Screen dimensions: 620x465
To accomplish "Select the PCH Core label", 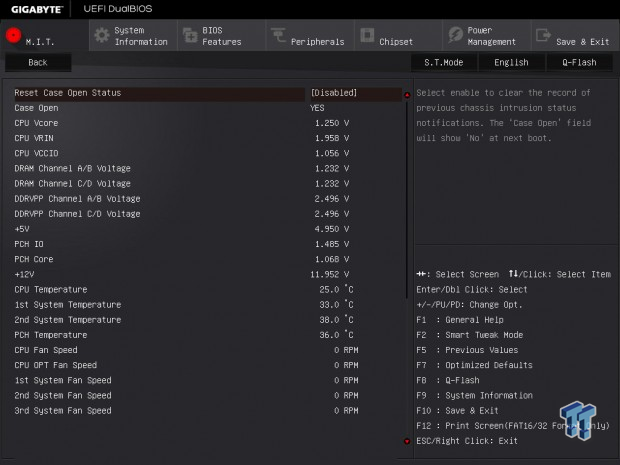I will click(x=34, y=259).
